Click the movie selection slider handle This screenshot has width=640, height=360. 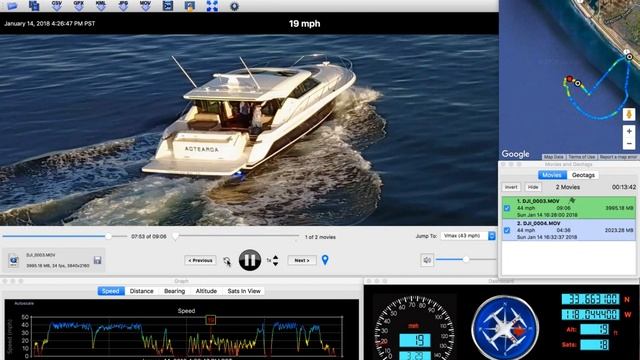point(176,236)
